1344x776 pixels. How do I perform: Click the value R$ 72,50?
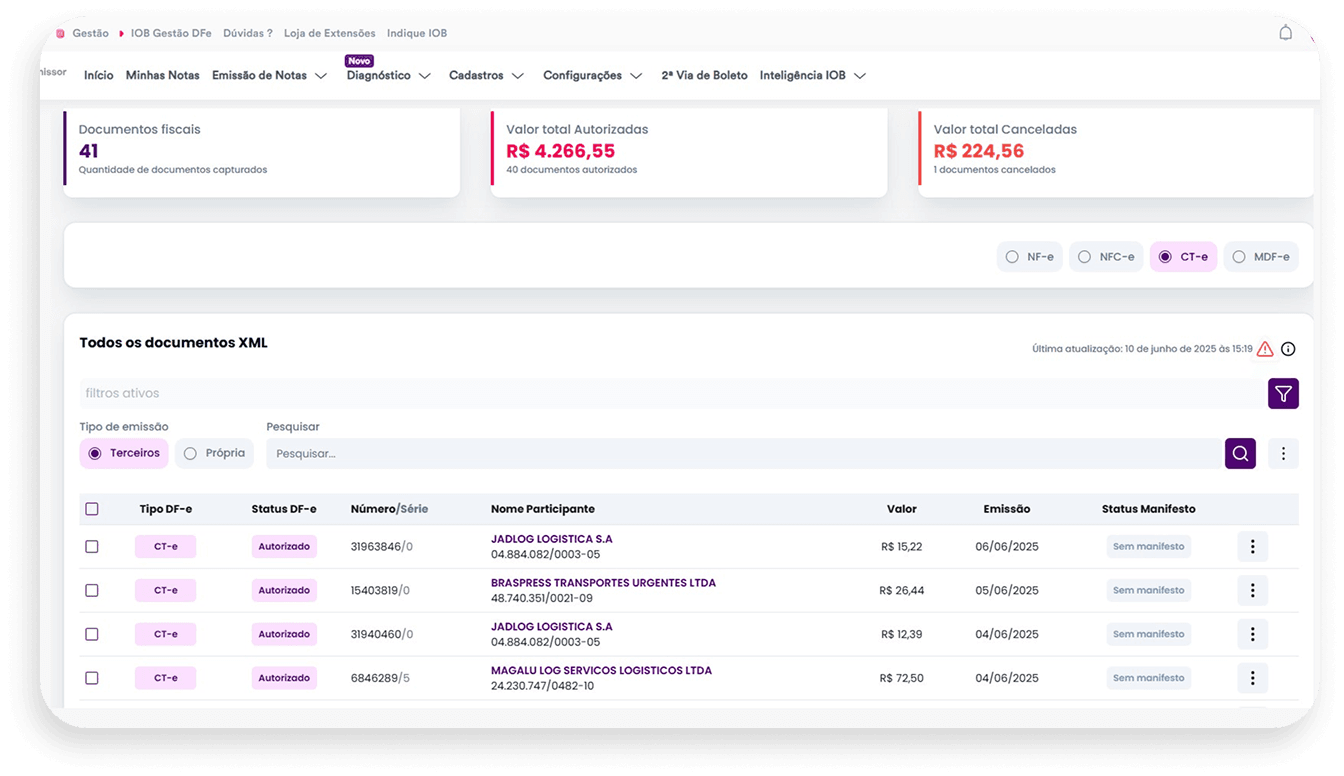(x=902, y=679)
